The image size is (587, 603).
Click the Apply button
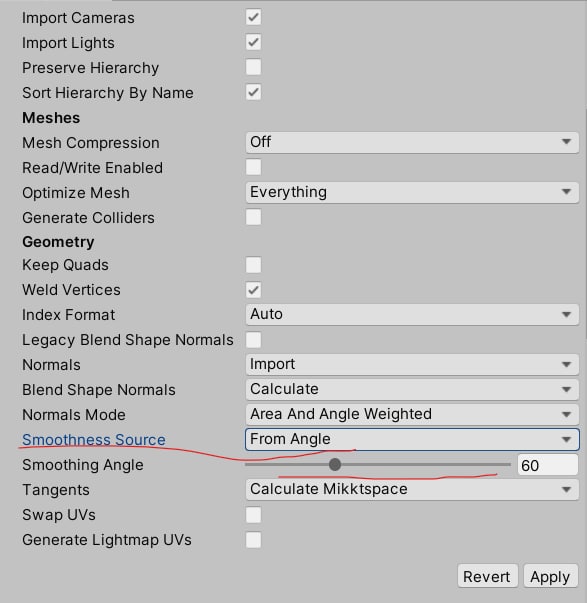point(550,576)
